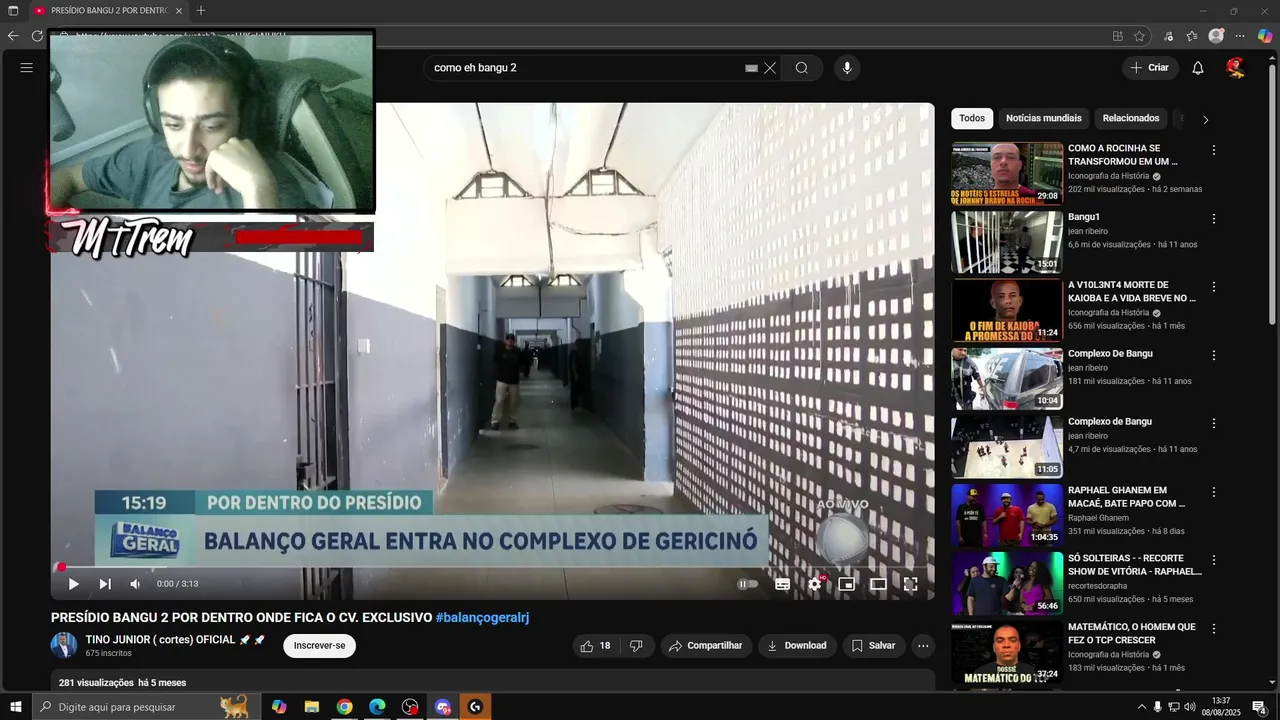1280x720 pixels.
Task: Go back in the browser
Action: pos(13,36)
